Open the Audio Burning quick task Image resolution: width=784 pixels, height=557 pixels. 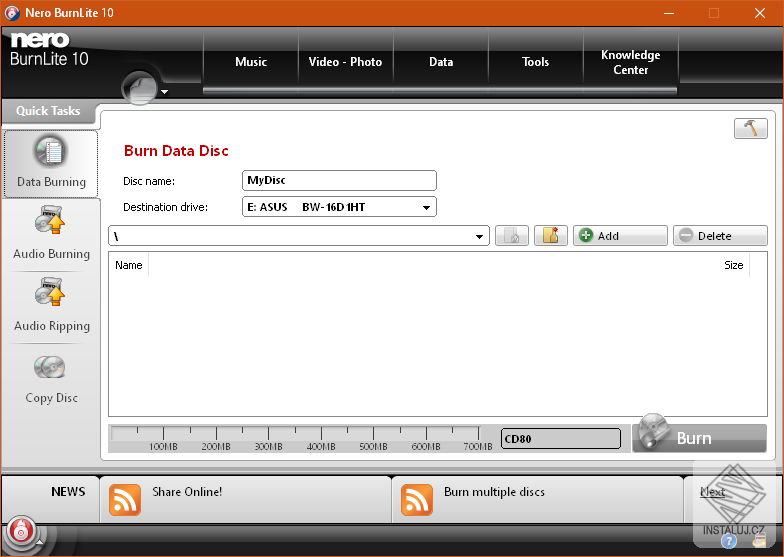pyautogui.click(x=51, y=234)
